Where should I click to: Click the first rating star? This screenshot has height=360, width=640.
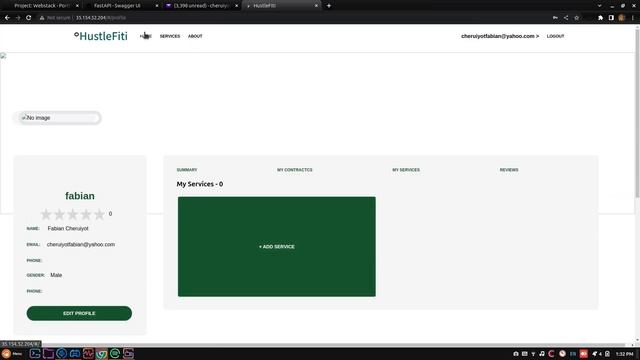(46, 214)
